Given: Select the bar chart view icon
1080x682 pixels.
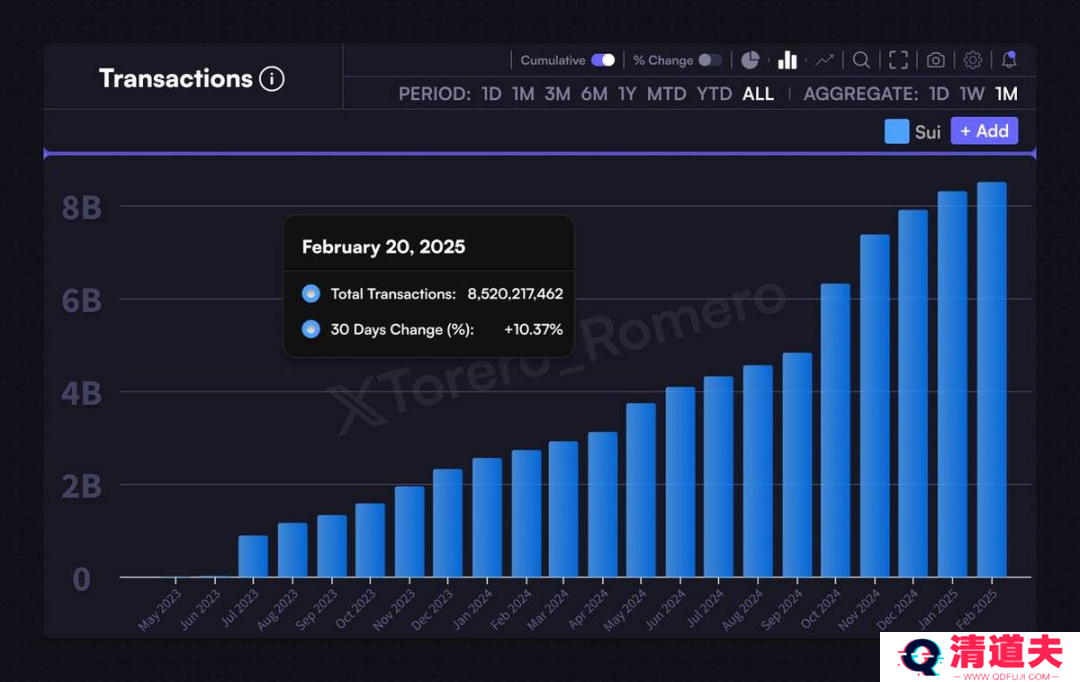Looking at the screenshot, I should point(787,61).
